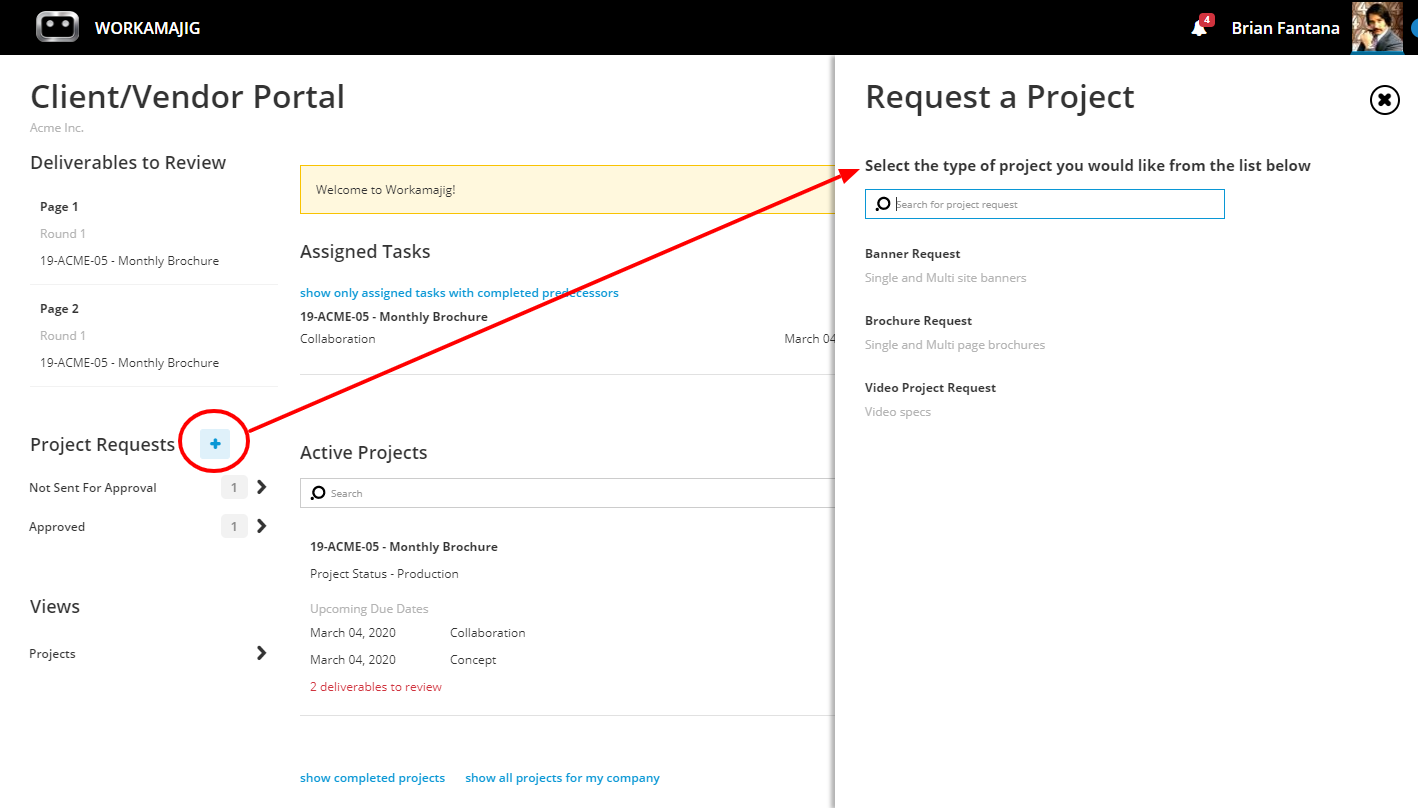Expand the Projects view chevron
The image size is (1418, 808).
[x=262, y=653]
